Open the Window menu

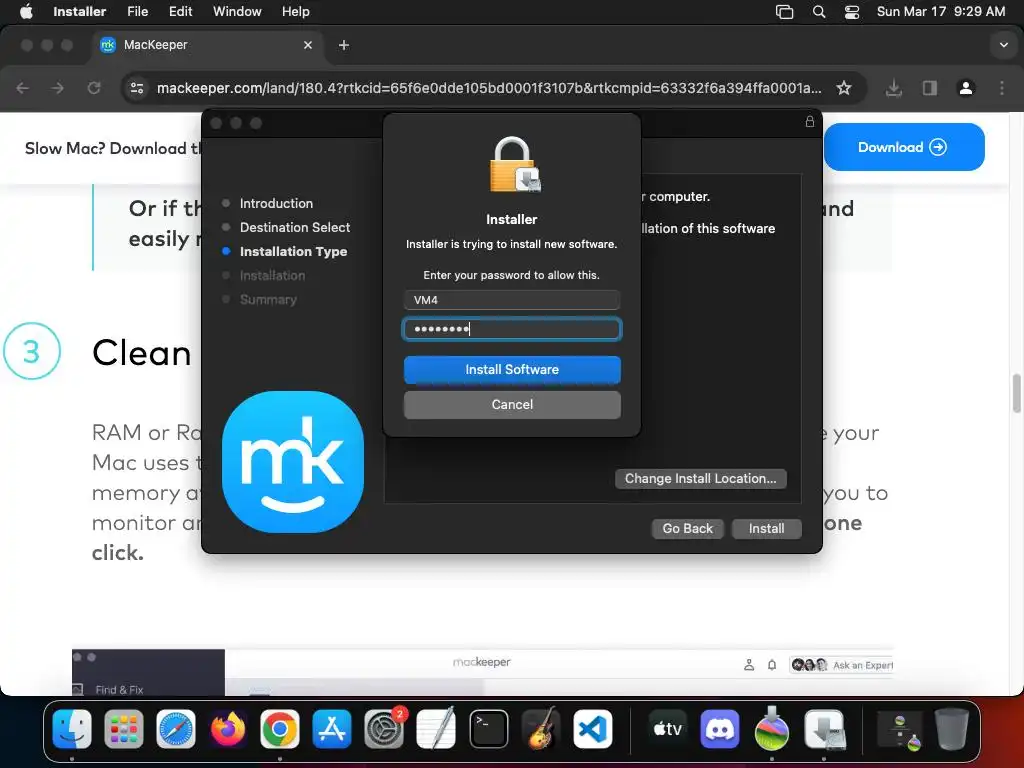coord(237,12)
